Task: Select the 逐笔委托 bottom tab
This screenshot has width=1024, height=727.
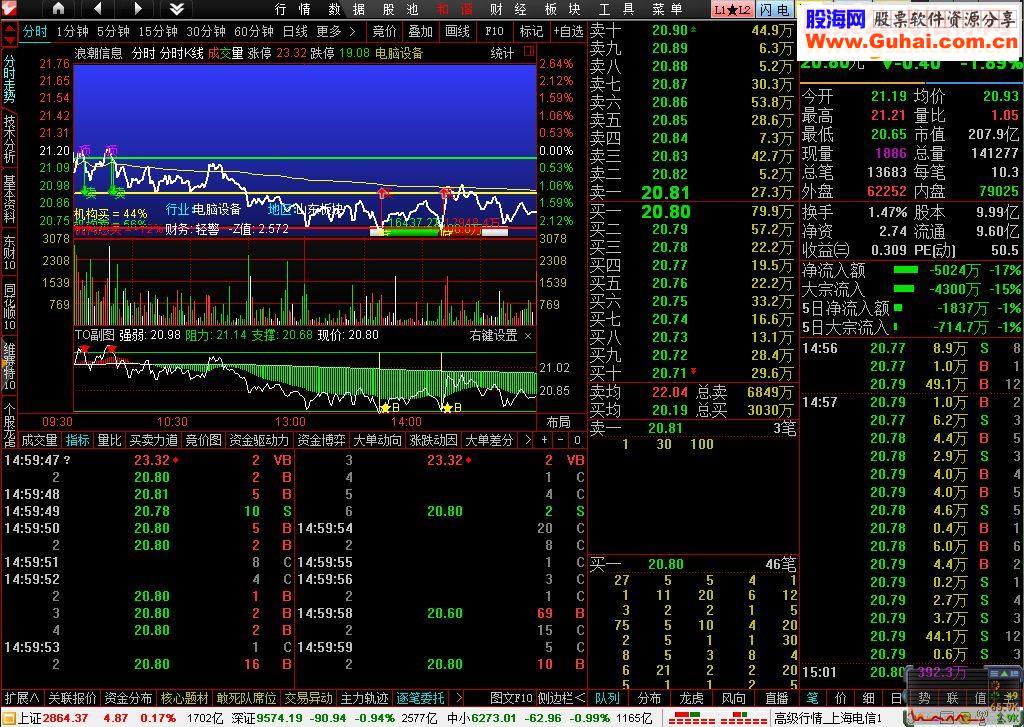Action: [x=421, y=698]
